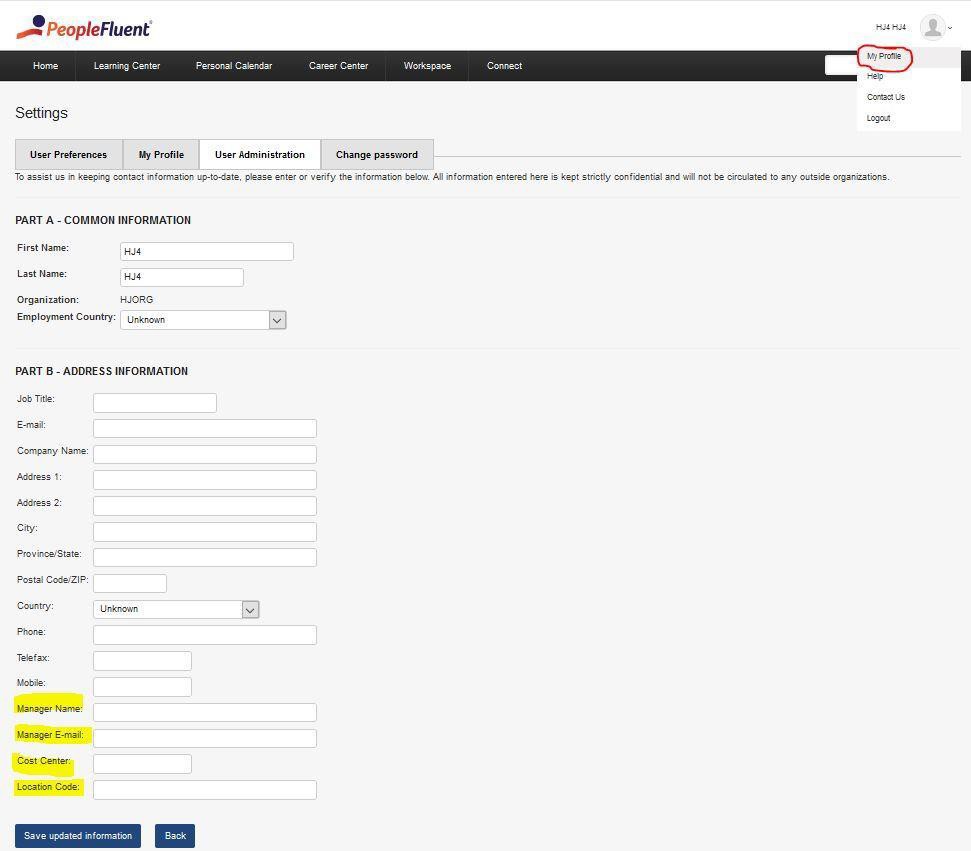Click the Phone input field
The width and height of the screenshot is (971, 851).
205,635
